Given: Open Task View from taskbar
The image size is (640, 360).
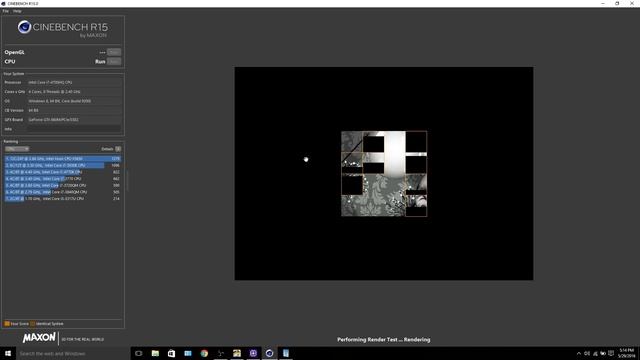Looking at the screenshot, I should (x=139, y=353).
